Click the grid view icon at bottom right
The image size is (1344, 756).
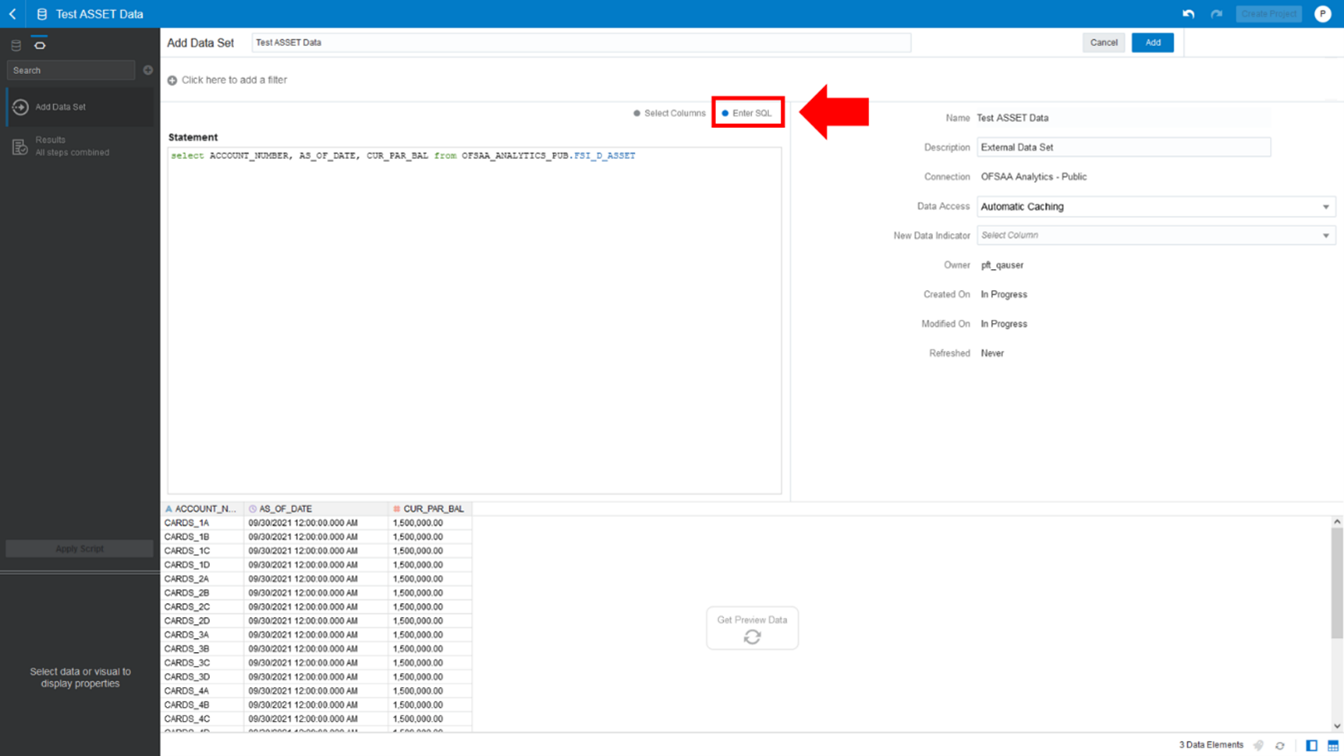point(1331,745)
